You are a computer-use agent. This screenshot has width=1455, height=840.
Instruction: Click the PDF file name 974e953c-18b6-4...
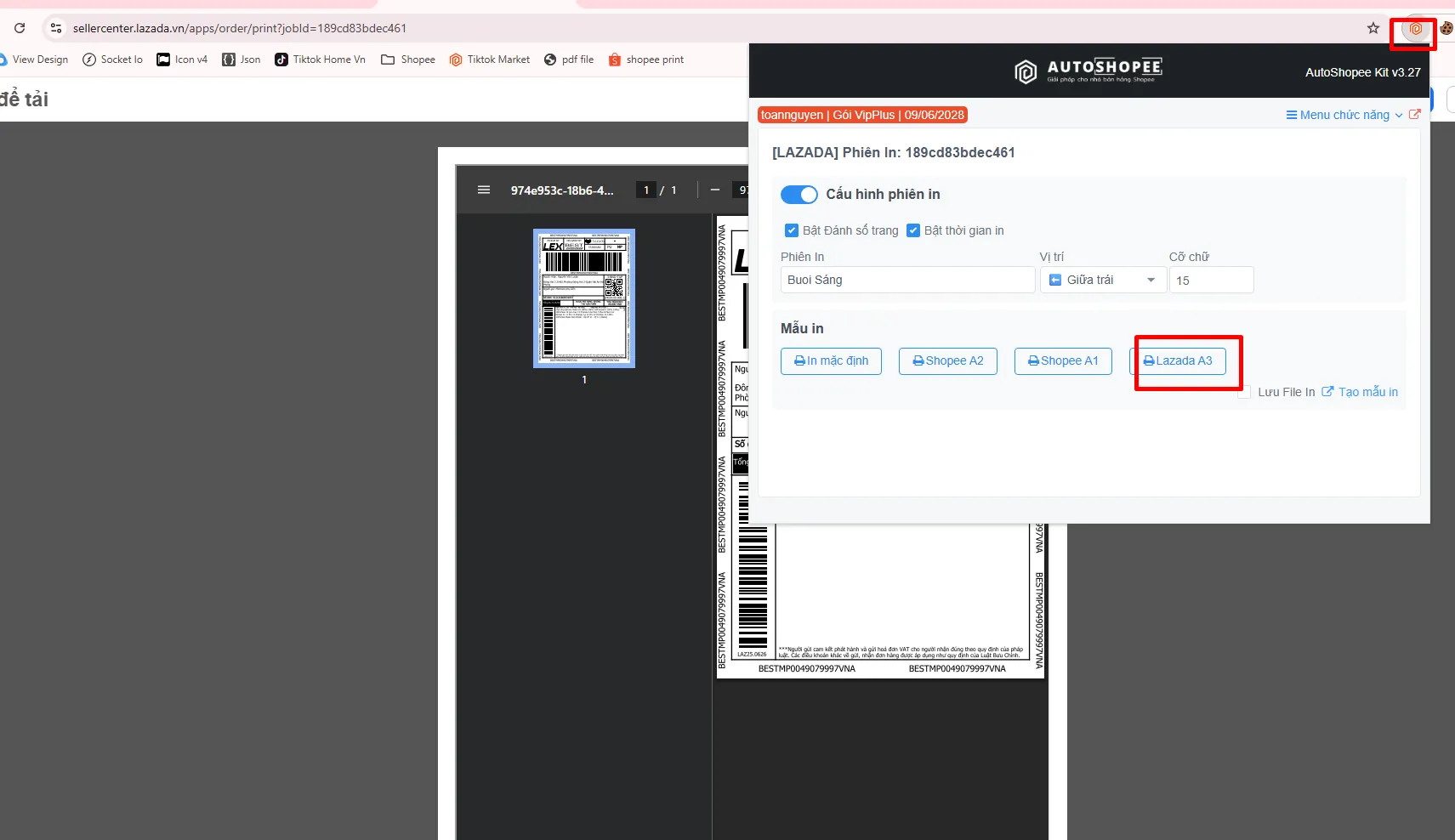coord(562,190)
